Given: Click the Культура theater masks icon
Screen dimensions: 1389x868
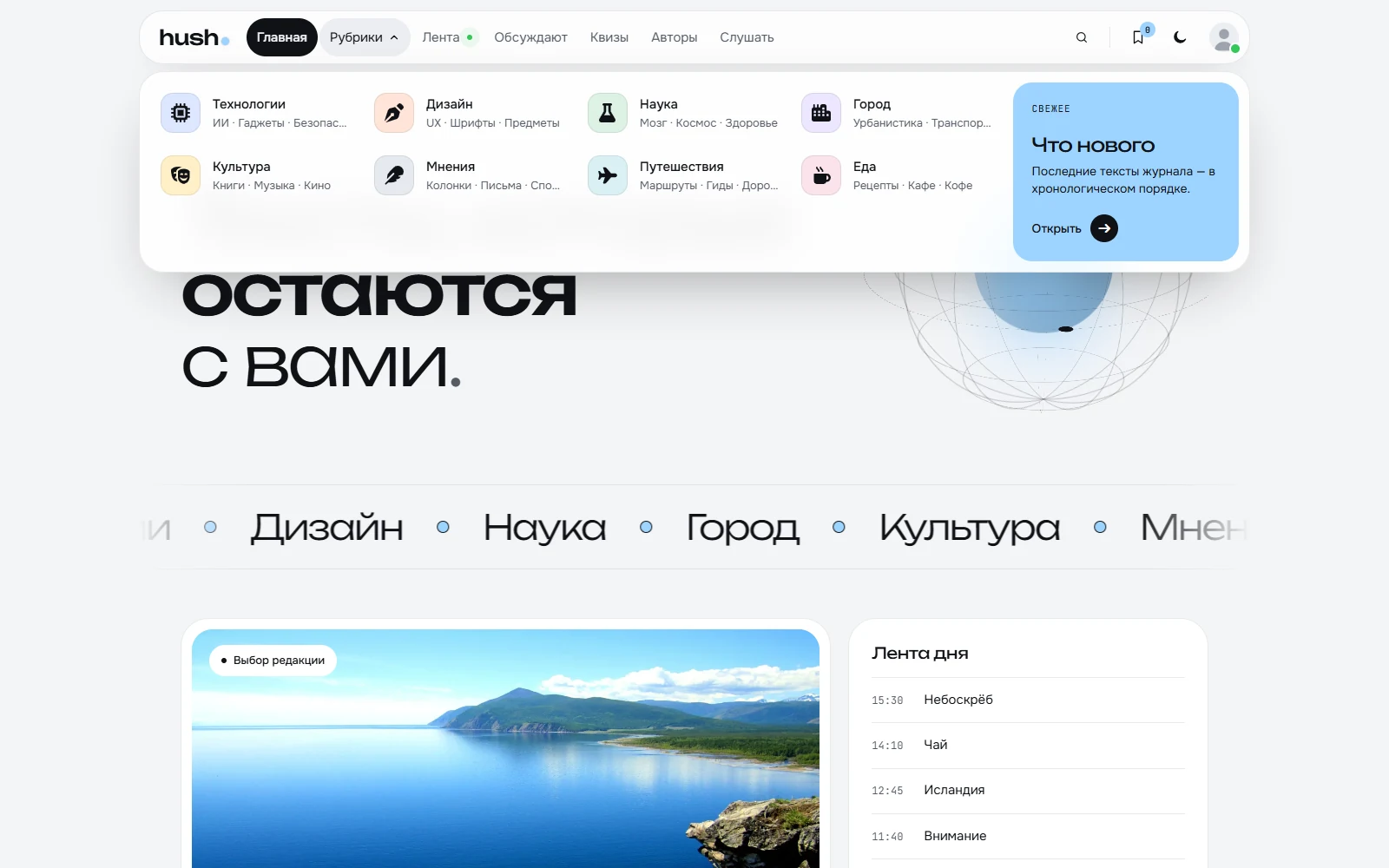Looking at the screenshot, I should point(181,175).
